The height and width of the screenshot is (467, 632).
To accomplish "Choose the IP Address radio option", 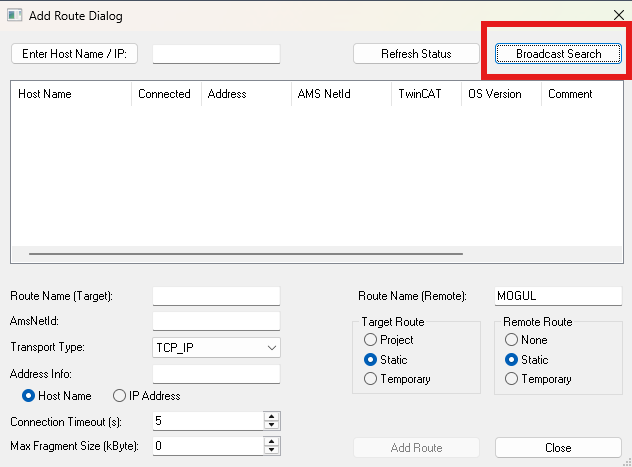I will [x=120, y=396].
